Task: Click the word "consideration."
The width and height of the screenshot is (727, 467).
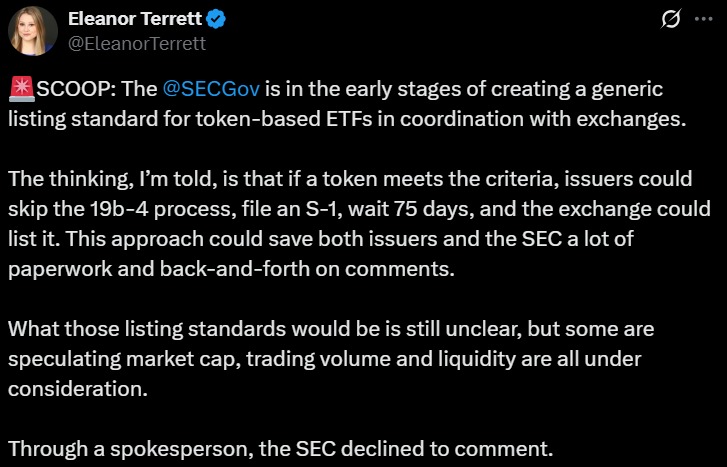Action: [x=78, y=389]
